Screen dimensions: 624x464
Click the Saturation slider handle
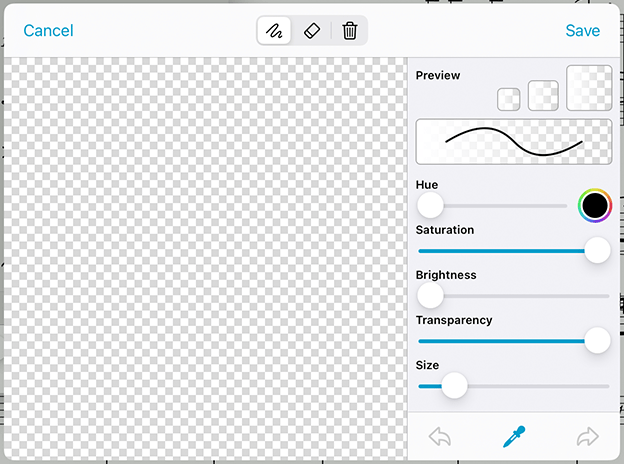(x=597, y=251)
